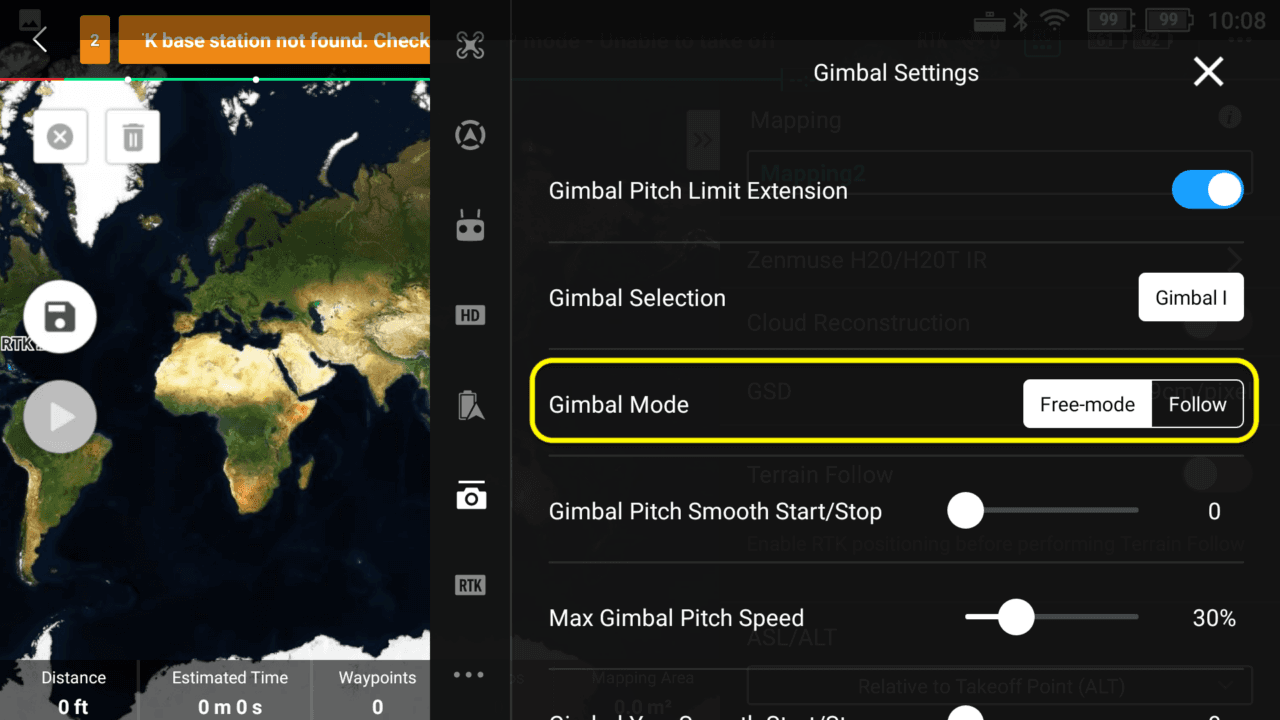This screenshot has width=1280, height=720.
Task: Toggle Gimbal Pitch Limit Extension switch
Action: click(1207, 190)
